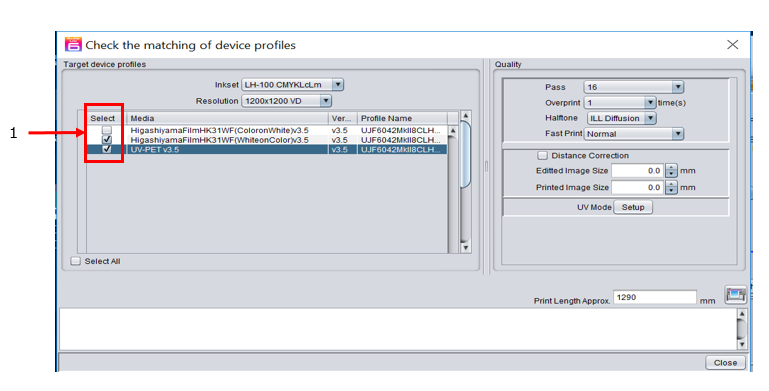This screenshot has height=391, width=769.
Task: Increase Edited Image Size with up stepper
Action: coord(671,167)
